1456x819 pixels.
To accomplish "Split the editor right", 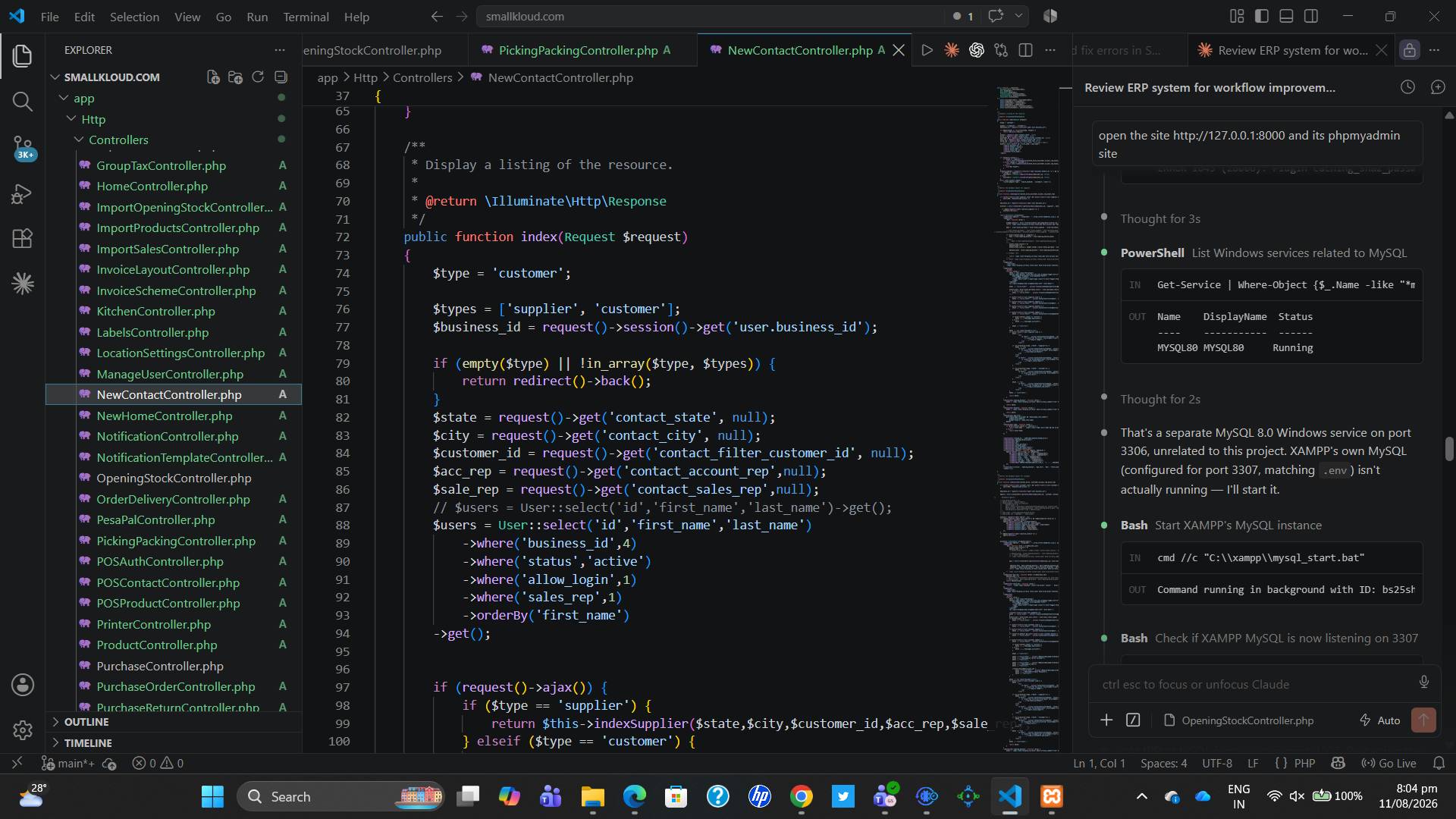I will point(1025,50).
